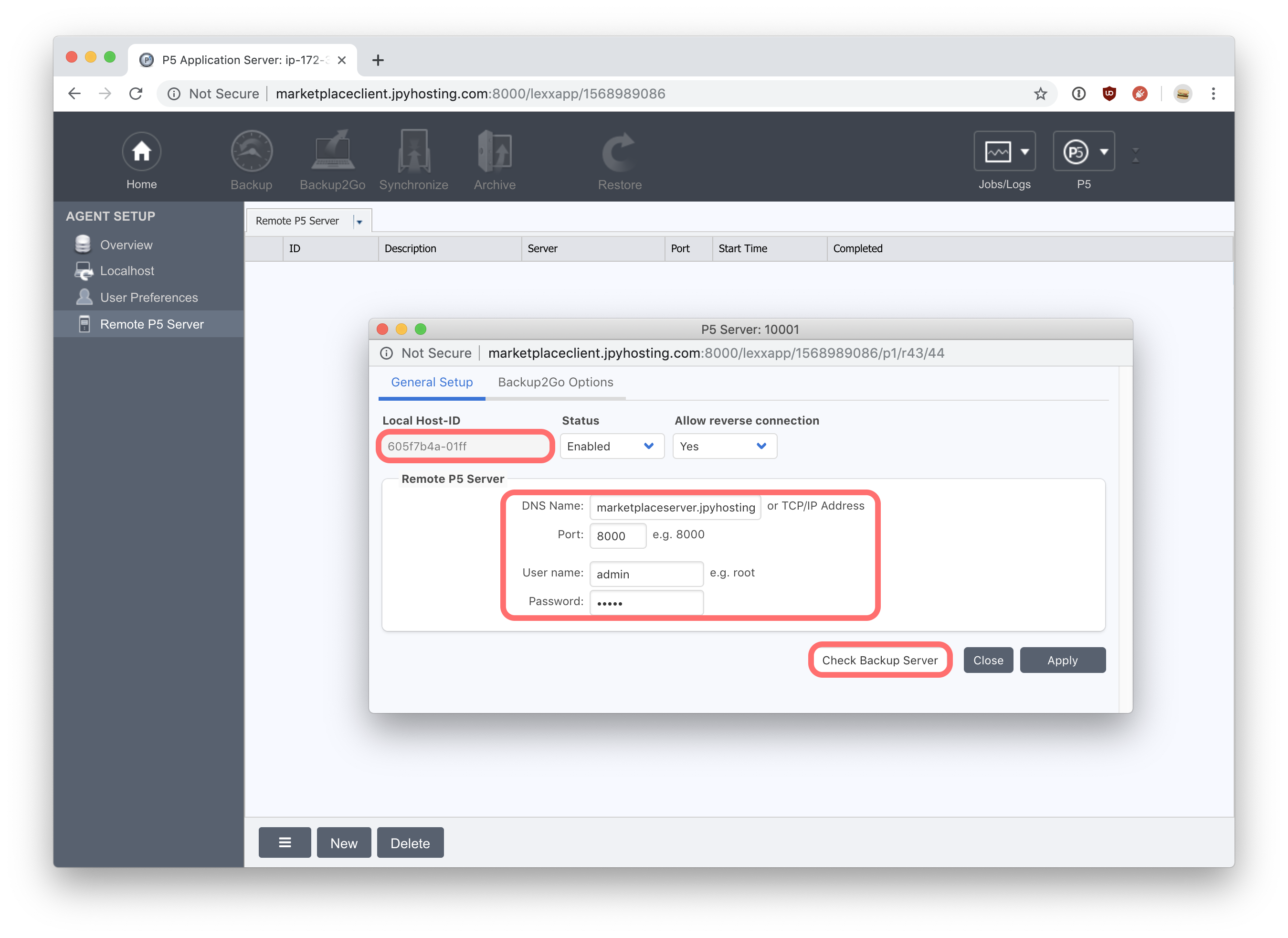The image size is (1288, 938).
Task: View site info icon in main address bar
Action: coord(174,94)
